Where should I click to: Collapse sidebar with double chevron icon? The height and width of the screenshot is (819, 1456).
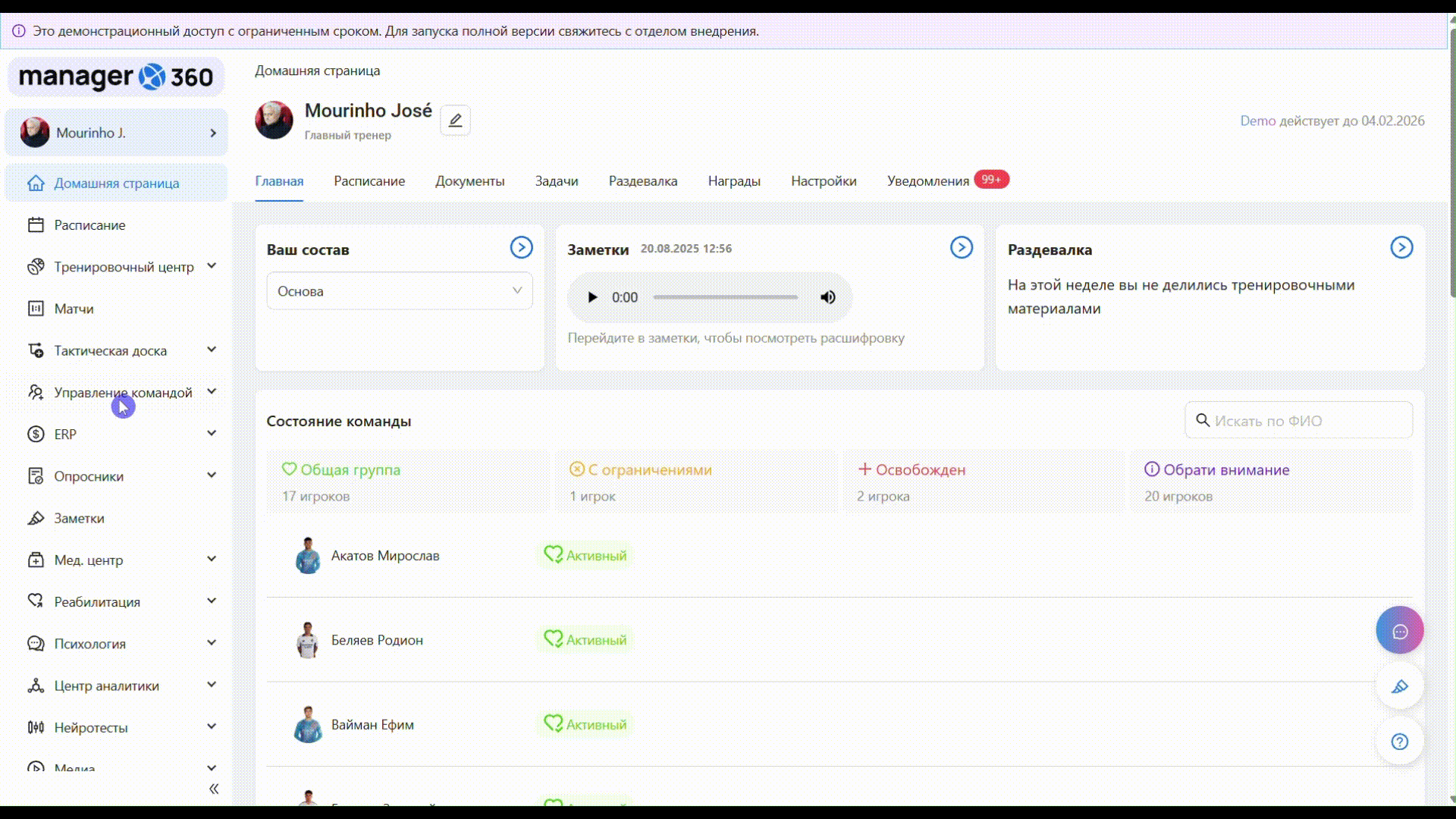pyautogui.click(x=214, y=789)
